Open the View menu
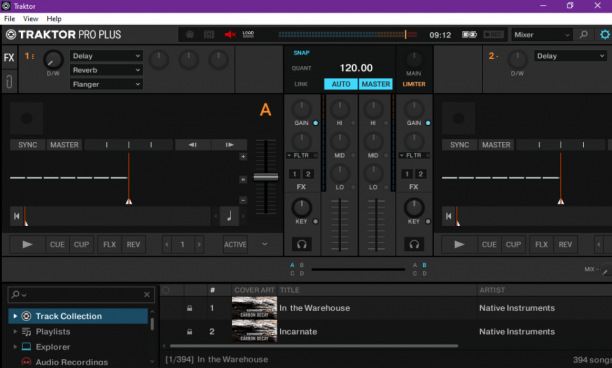This screenshot has height=368, width=612. (30, 19)
